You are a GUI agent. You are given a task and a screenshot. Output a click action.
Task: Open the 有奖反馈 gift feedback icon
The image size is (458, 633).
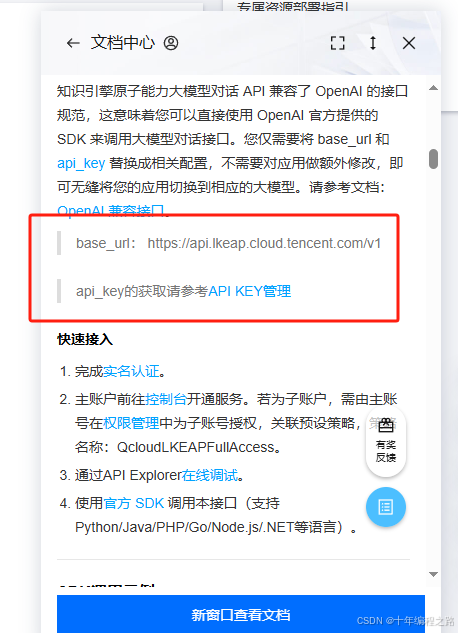386,441
